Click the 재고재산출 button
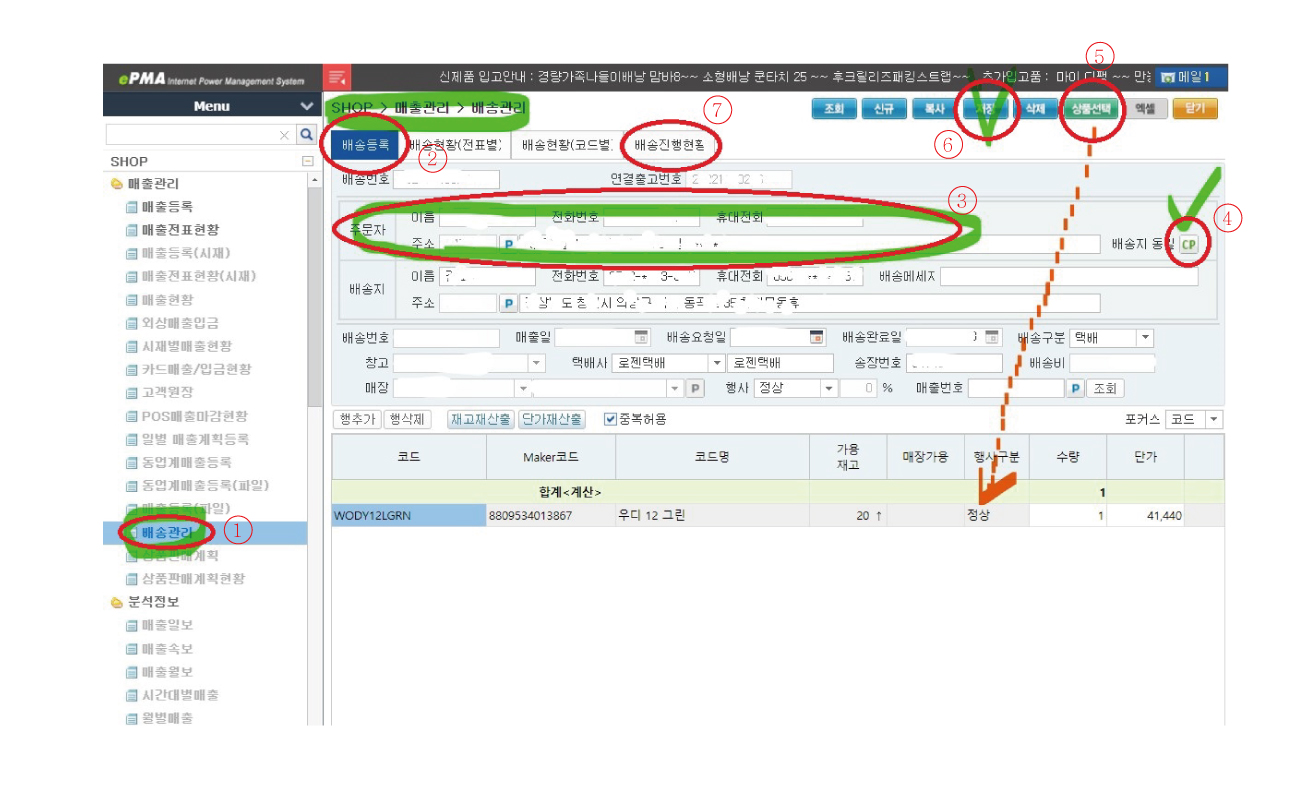The width and height of the screenshot is (1300, 800). tap(479, 419)
